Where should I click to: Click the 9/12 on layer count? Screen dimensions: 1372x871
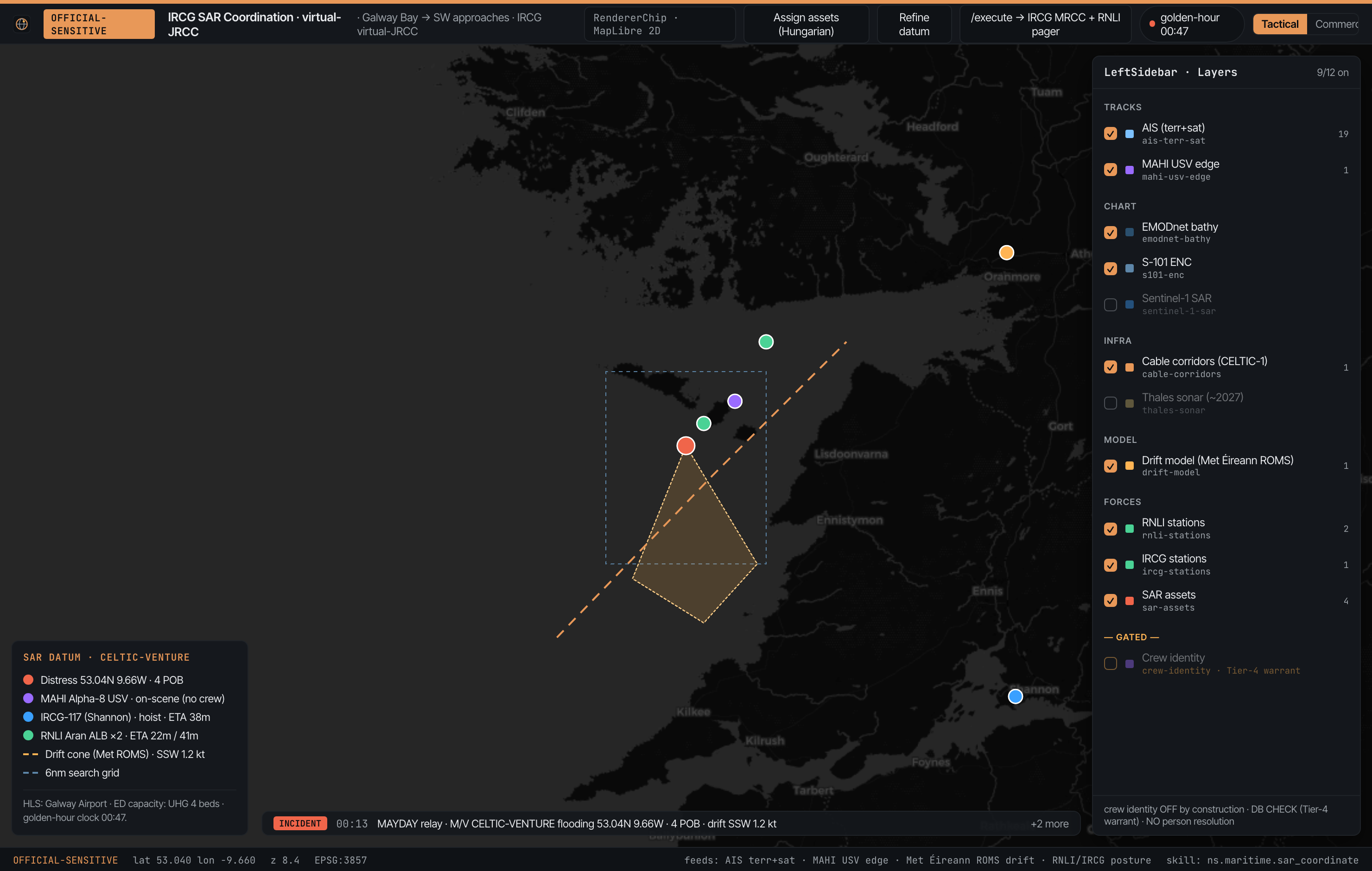pyautogui.click(x=1332, y=72)
